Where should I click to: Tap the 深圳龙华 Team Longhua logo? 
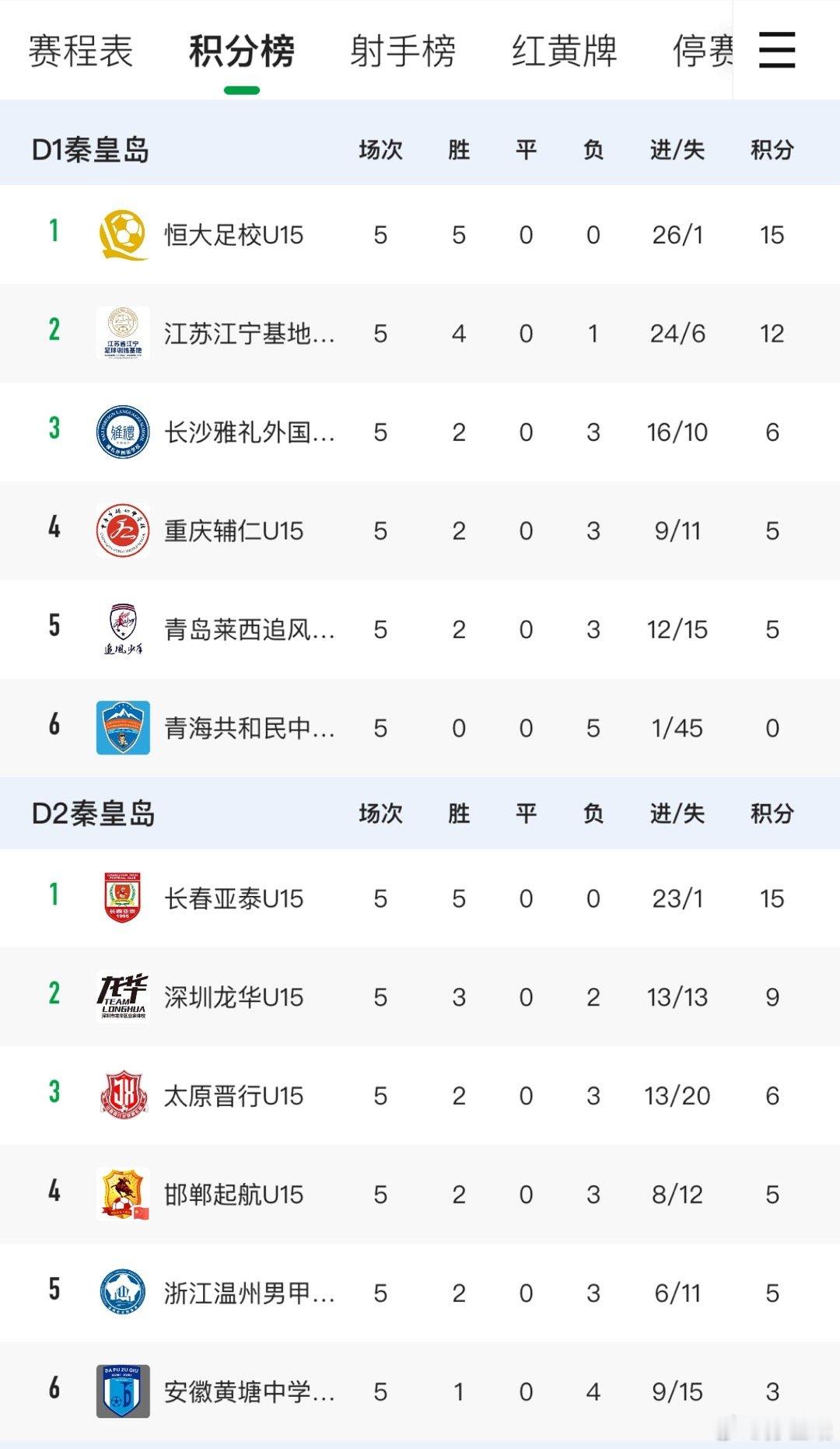(x=123, y=996)
